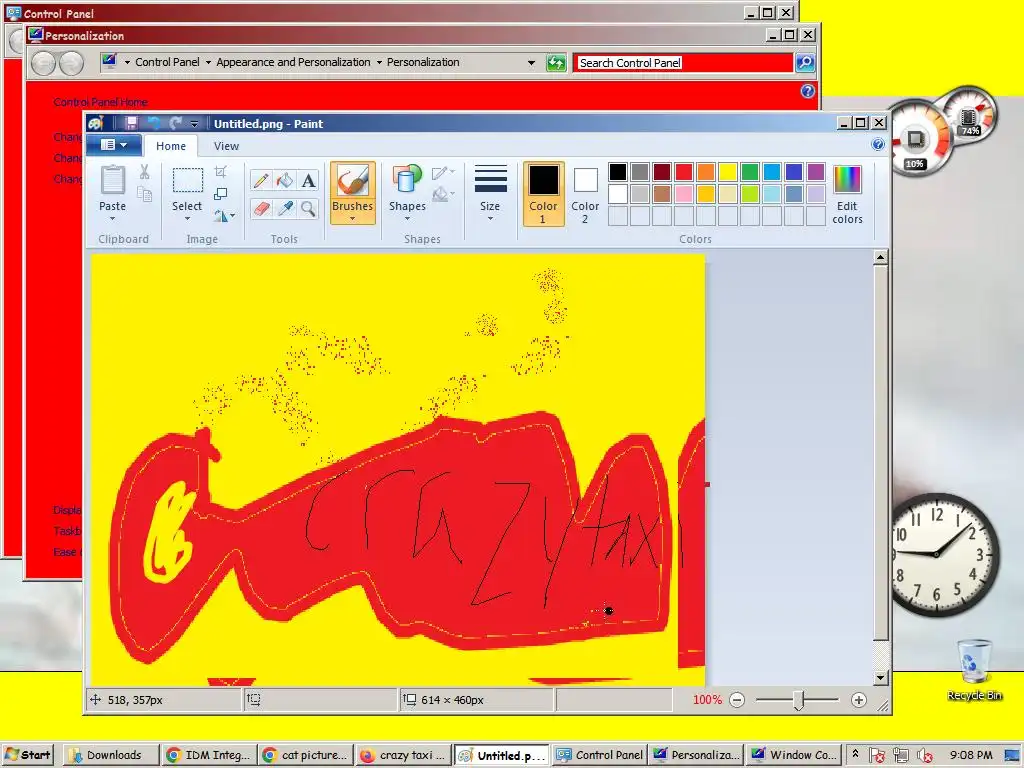Open the Customize Quick Access Toolbar arrow
Image resolution: width=1024 pixels, height=768 pixels.
[194, 123]
